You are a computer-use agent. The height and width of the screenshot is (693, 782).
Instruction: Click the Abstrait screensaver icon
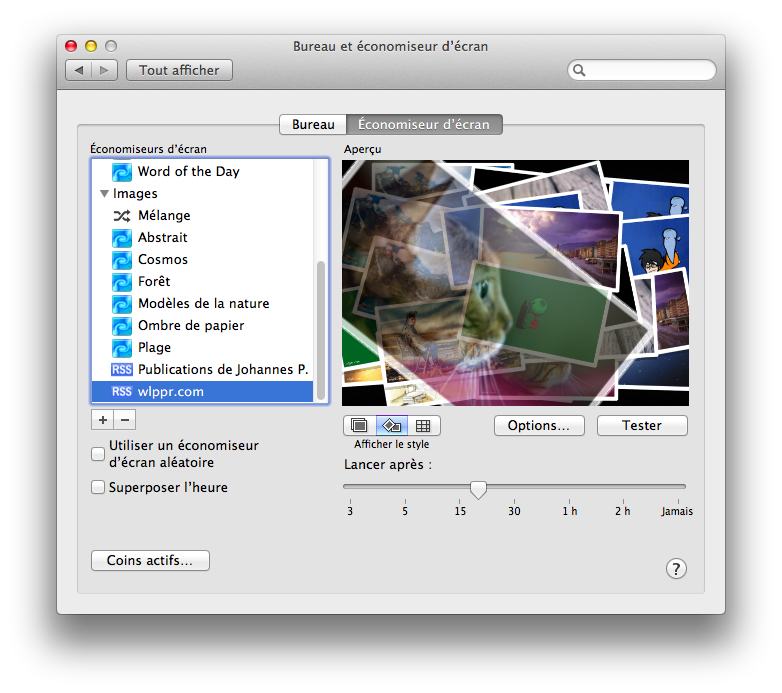click(x=121, y=238)
